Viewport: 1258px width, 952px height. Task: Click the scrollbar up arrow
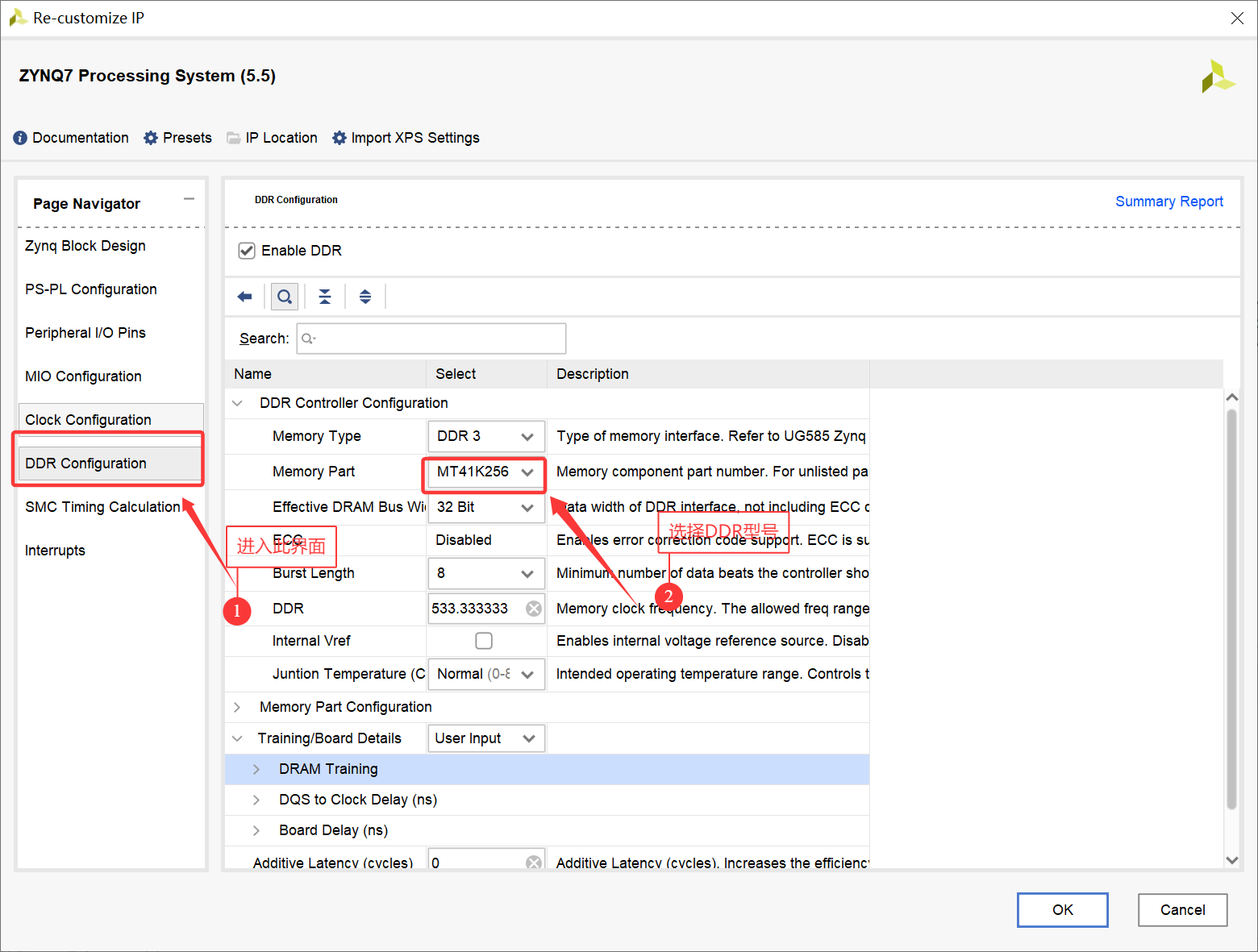(1231, 397)
